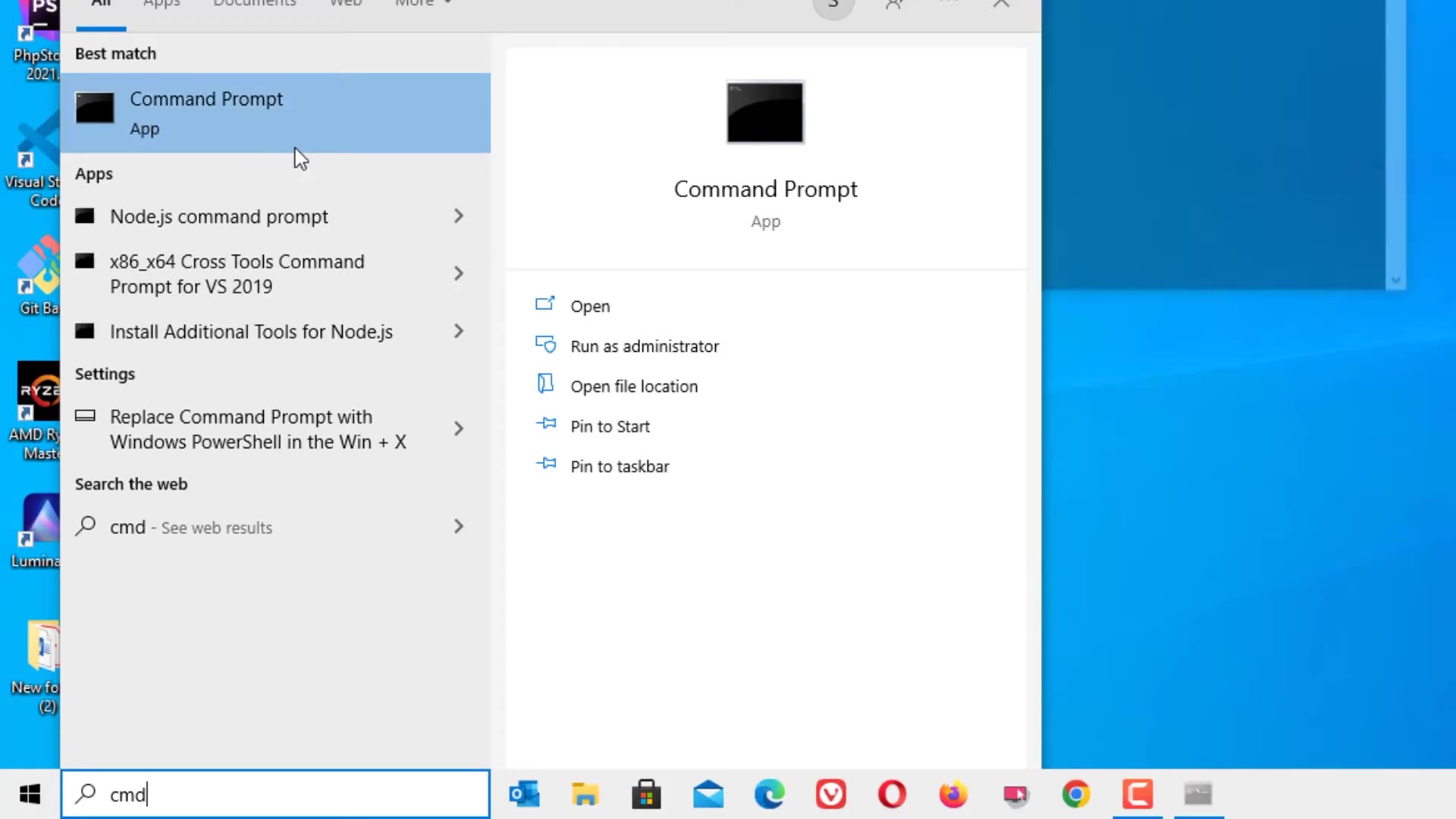The height and width of the screenshot is (819, 1456).
Task: Launch Opera browser from taskbar
Action: click(892, 794)
